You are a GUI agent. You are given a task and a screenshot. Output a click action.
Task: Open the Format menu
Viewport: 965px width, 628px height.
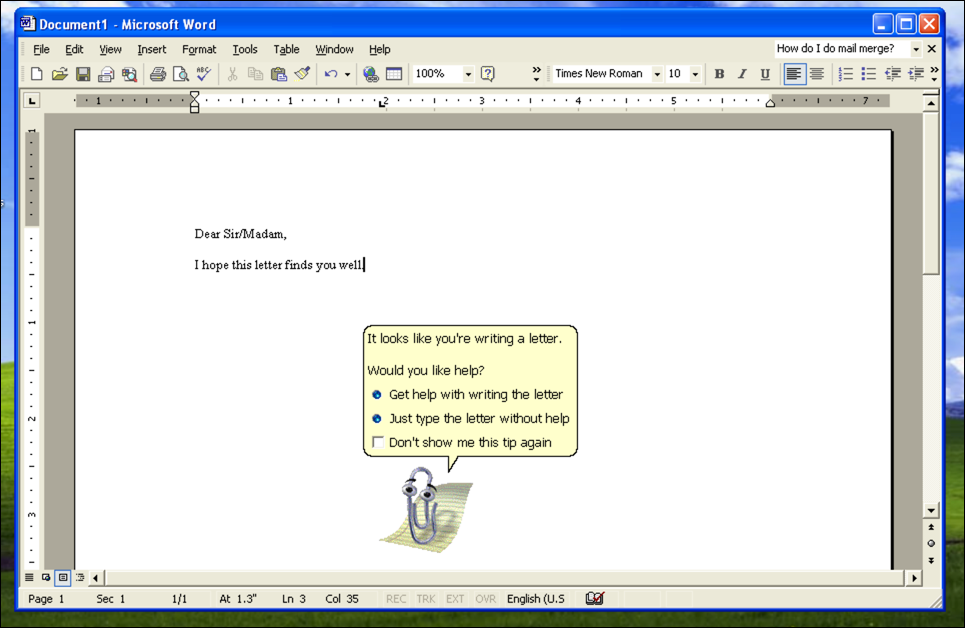click(199, 49)
